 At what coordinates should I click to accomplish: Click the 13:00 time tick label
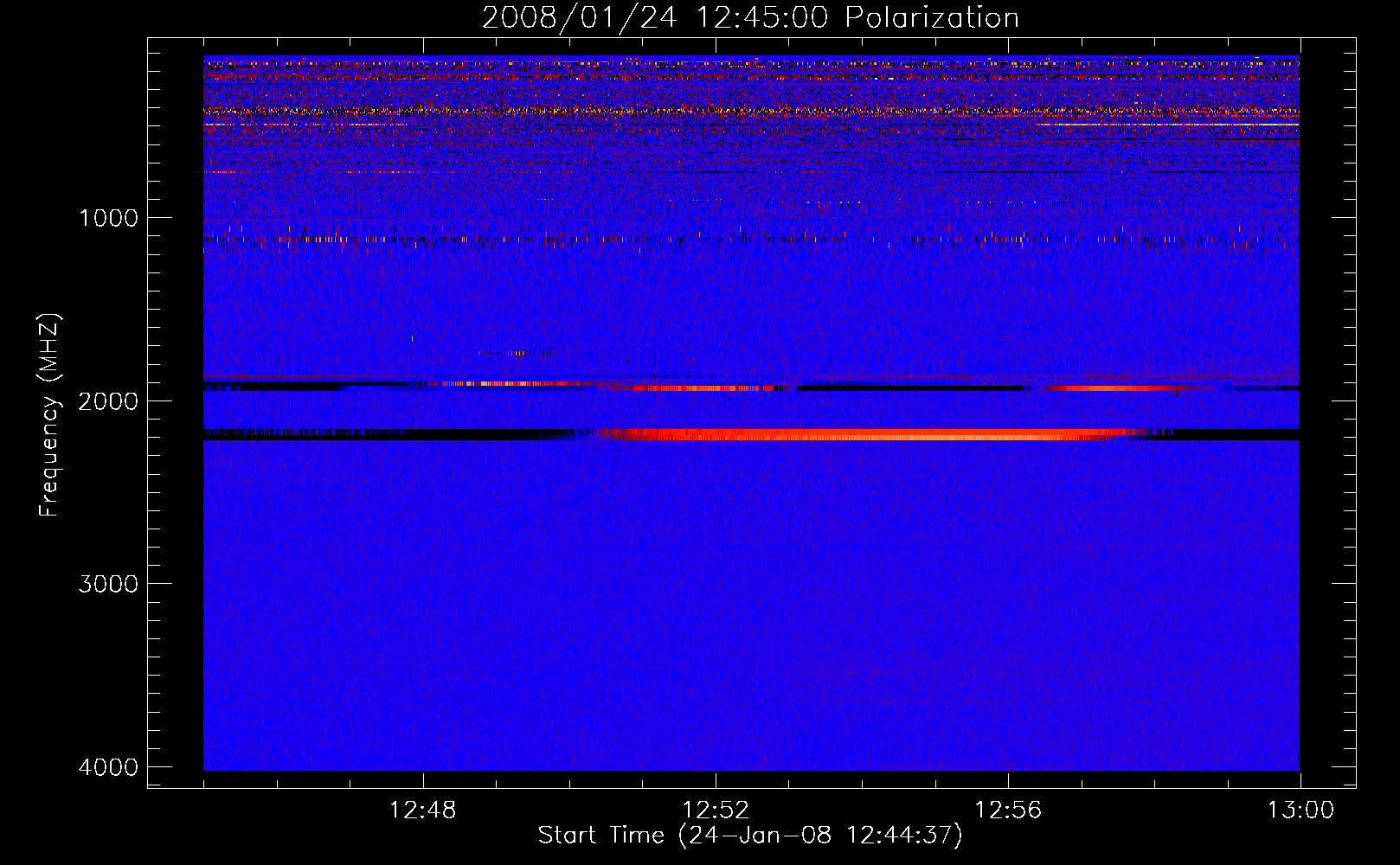[x=1300, y=811]
